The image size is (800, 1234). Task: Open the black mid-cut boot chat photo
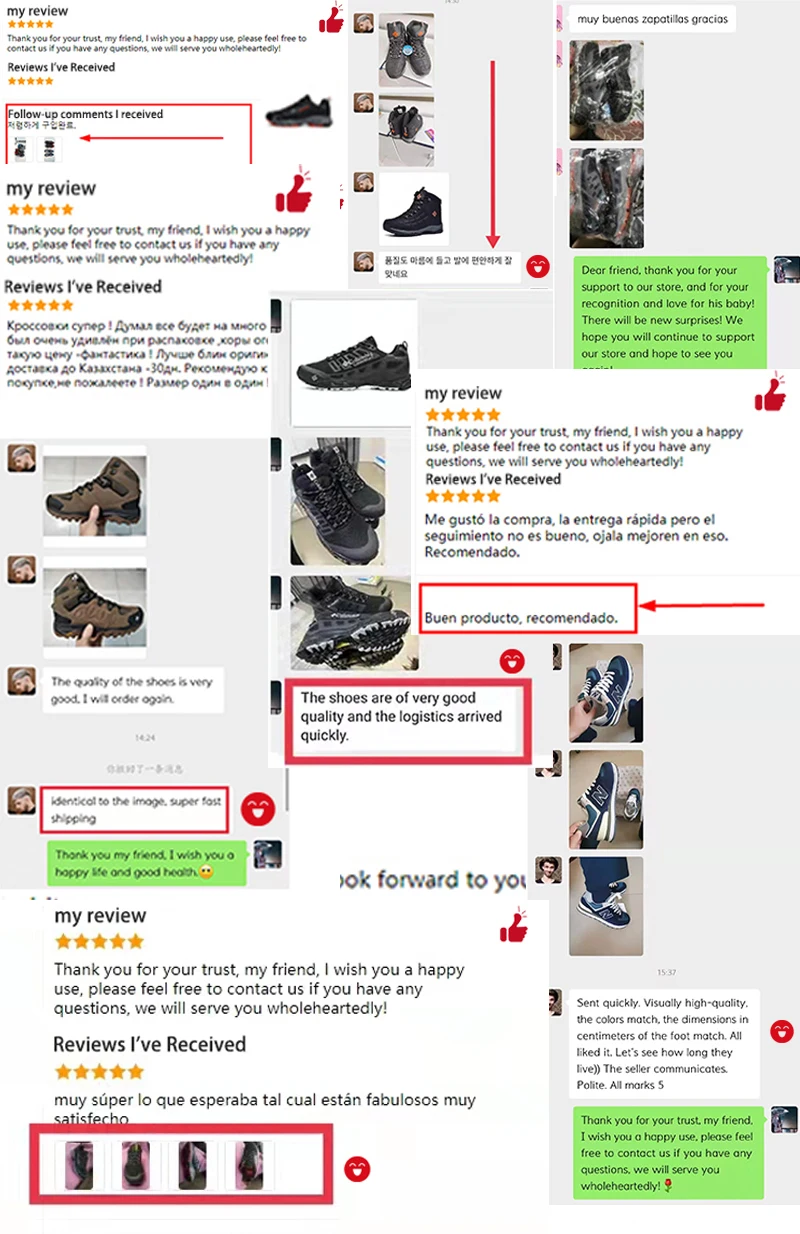414,209
